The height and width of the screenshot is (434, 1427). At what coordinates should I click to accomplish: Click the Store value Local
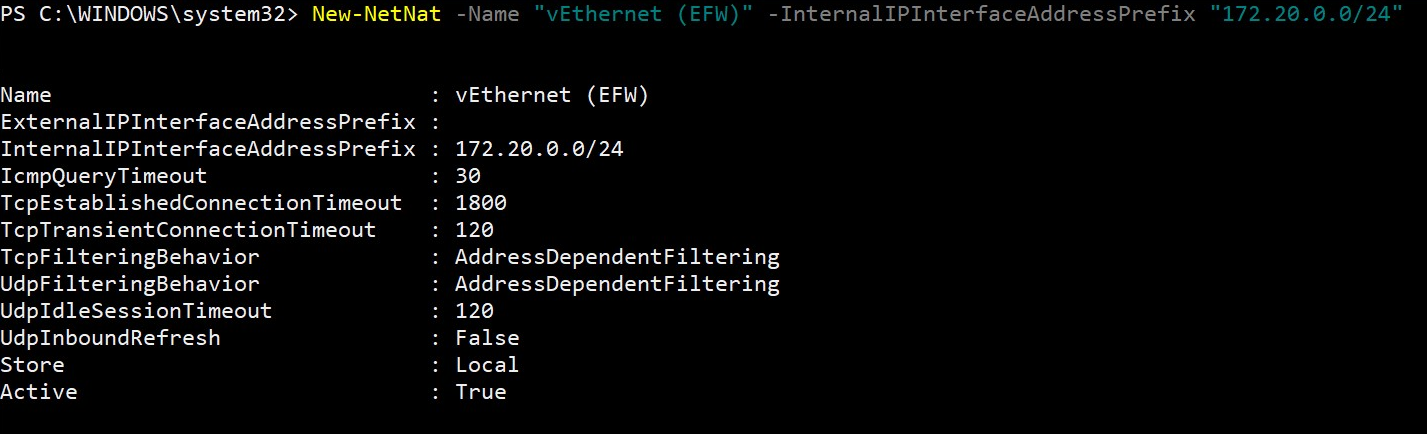(487, 366)
